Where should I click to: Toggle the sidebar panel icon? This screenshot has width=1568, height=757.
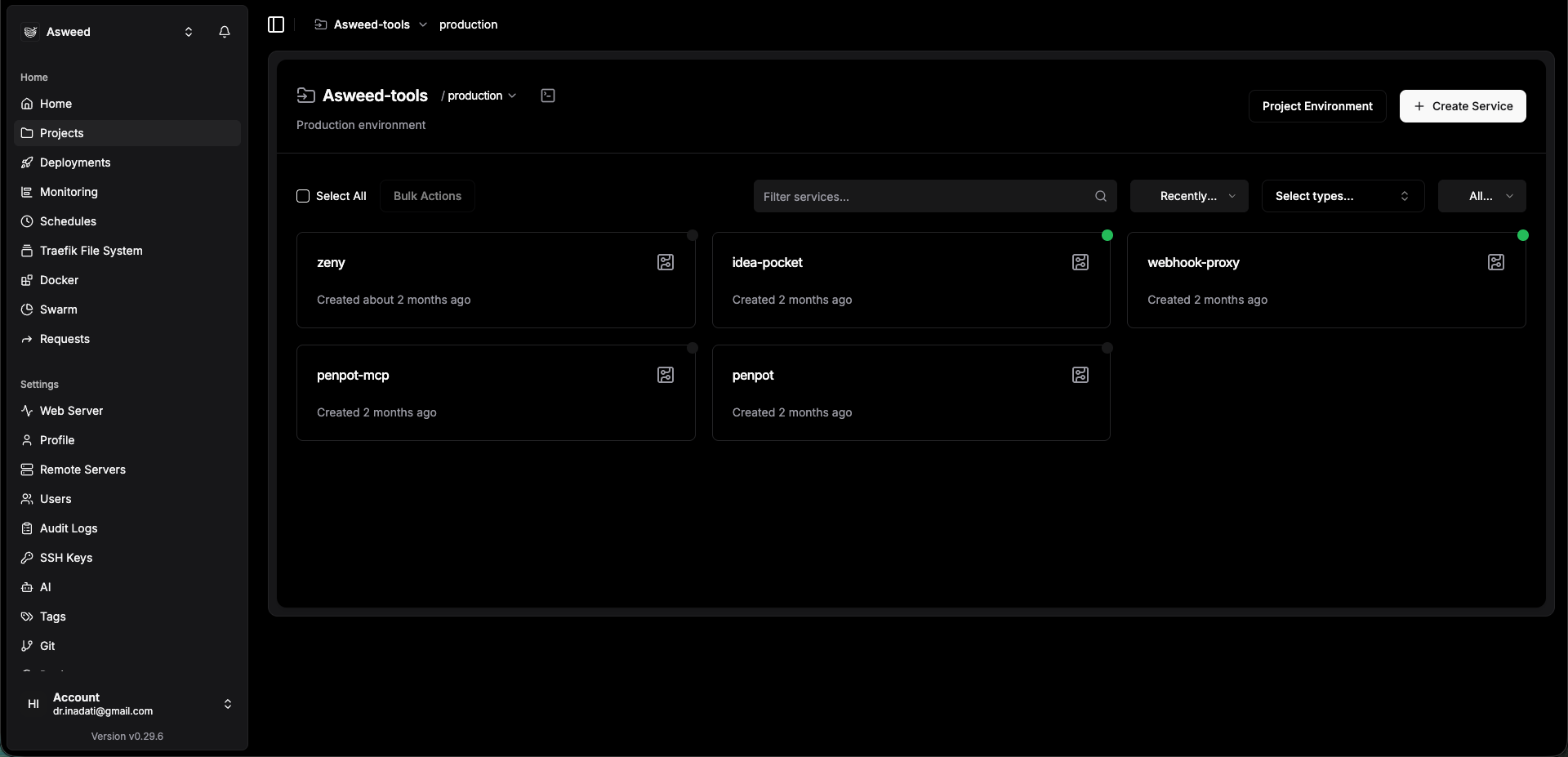point(276,24)
